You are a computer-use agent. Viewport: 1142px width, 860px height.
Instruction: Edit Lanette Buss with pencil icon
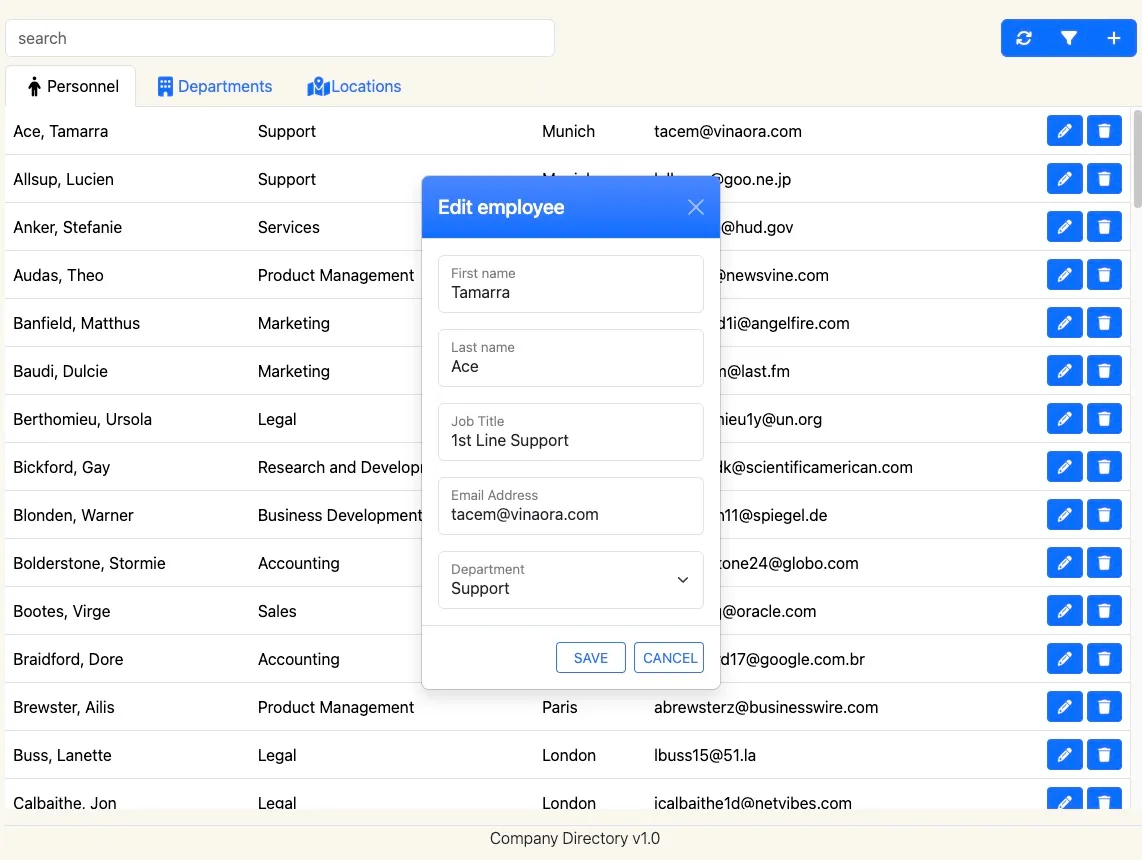pyautogui.click(x=1064, y=755)
